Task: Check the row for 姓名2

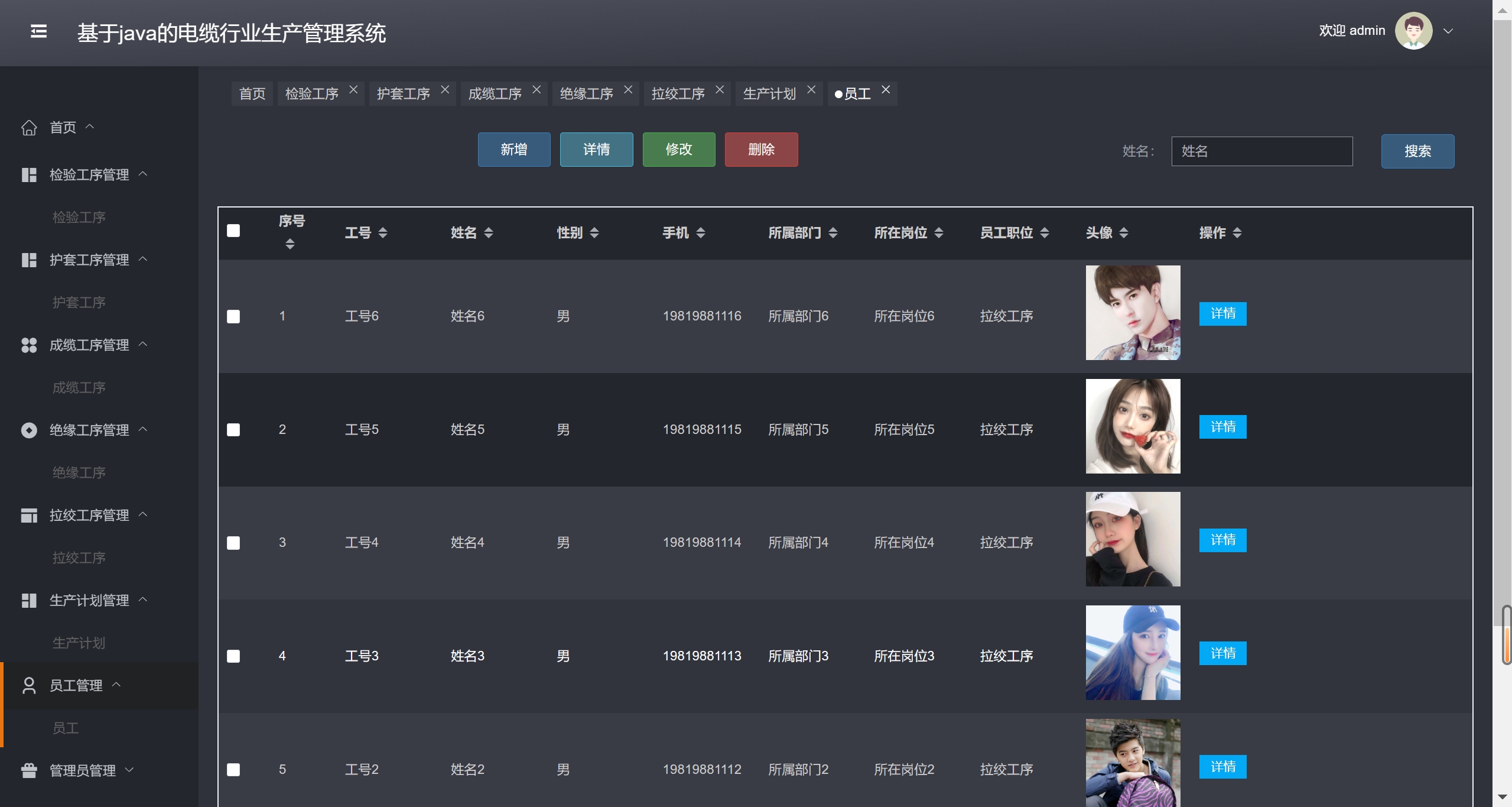Action: 233,770
